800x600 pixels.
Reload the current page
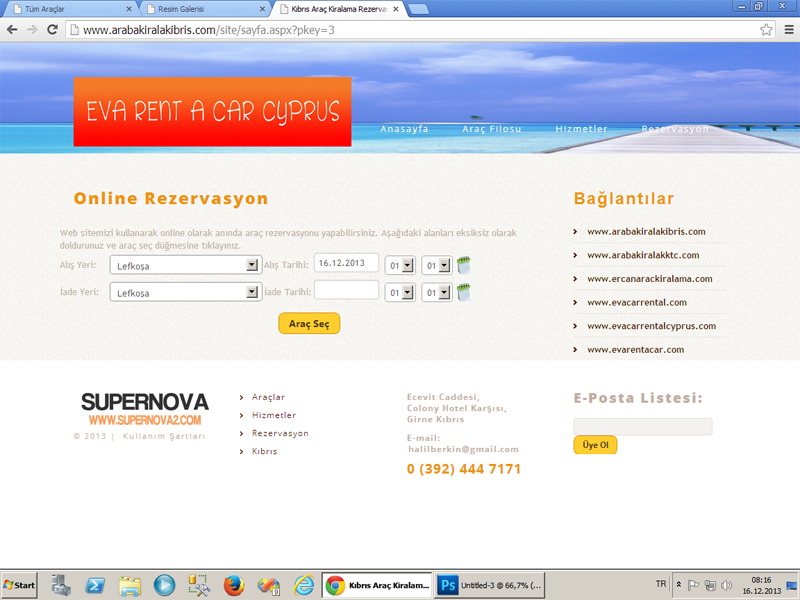click(52, 30)
